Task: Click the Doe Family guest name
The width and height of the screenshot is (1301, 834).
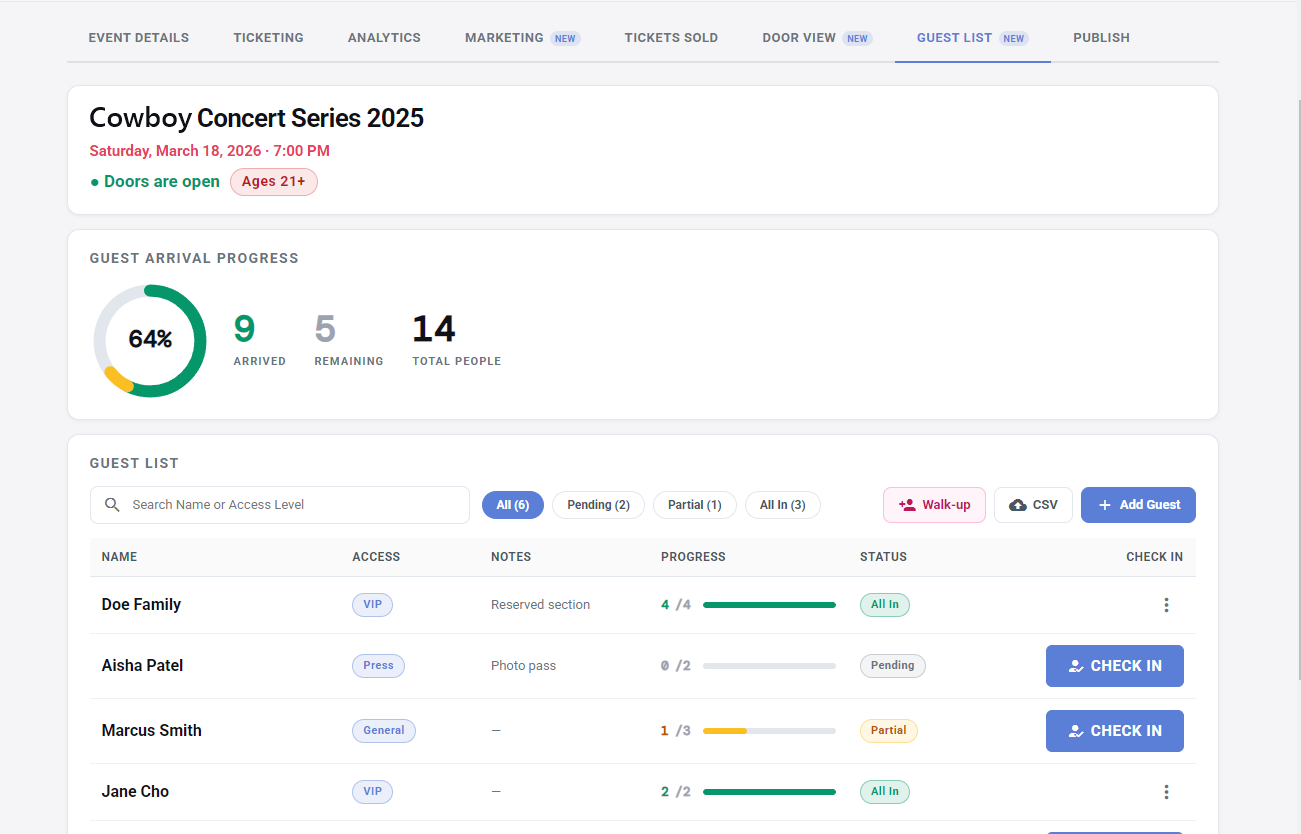Action: point(141,605)
